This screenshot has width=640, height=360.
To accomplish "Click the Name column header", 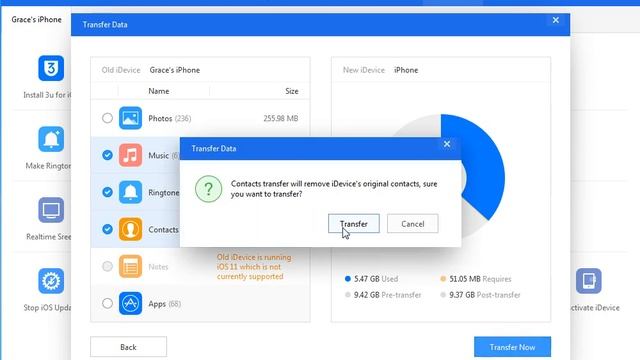I will coord(159,91).
